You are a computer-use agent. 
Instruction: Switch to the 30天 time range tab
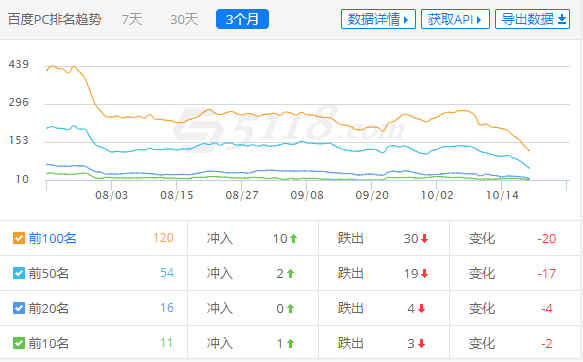pos(184,19)
